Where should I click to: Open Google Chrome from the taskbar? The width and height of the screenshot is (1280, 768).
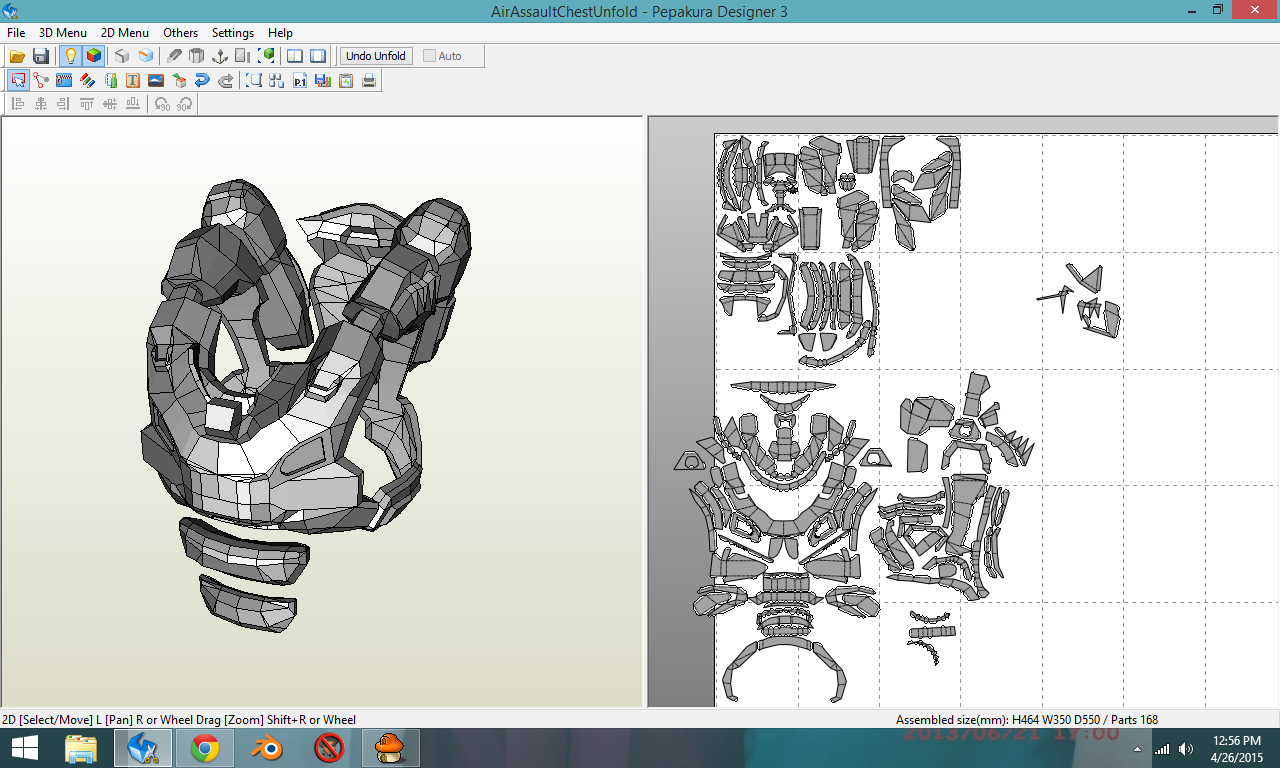coord(205,748)
